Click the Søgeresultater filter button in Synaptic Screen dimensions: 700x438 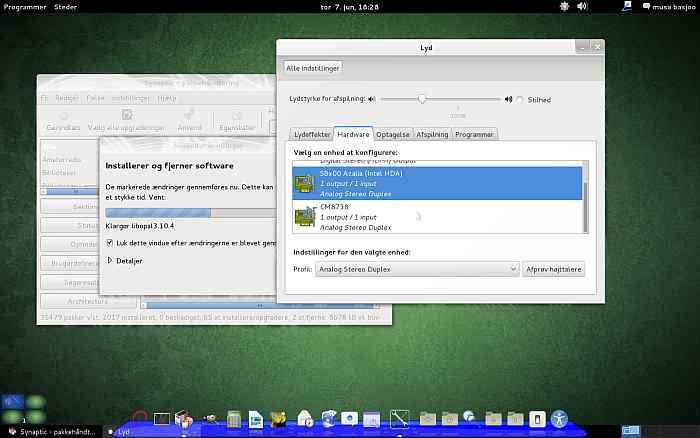point(70,283)
